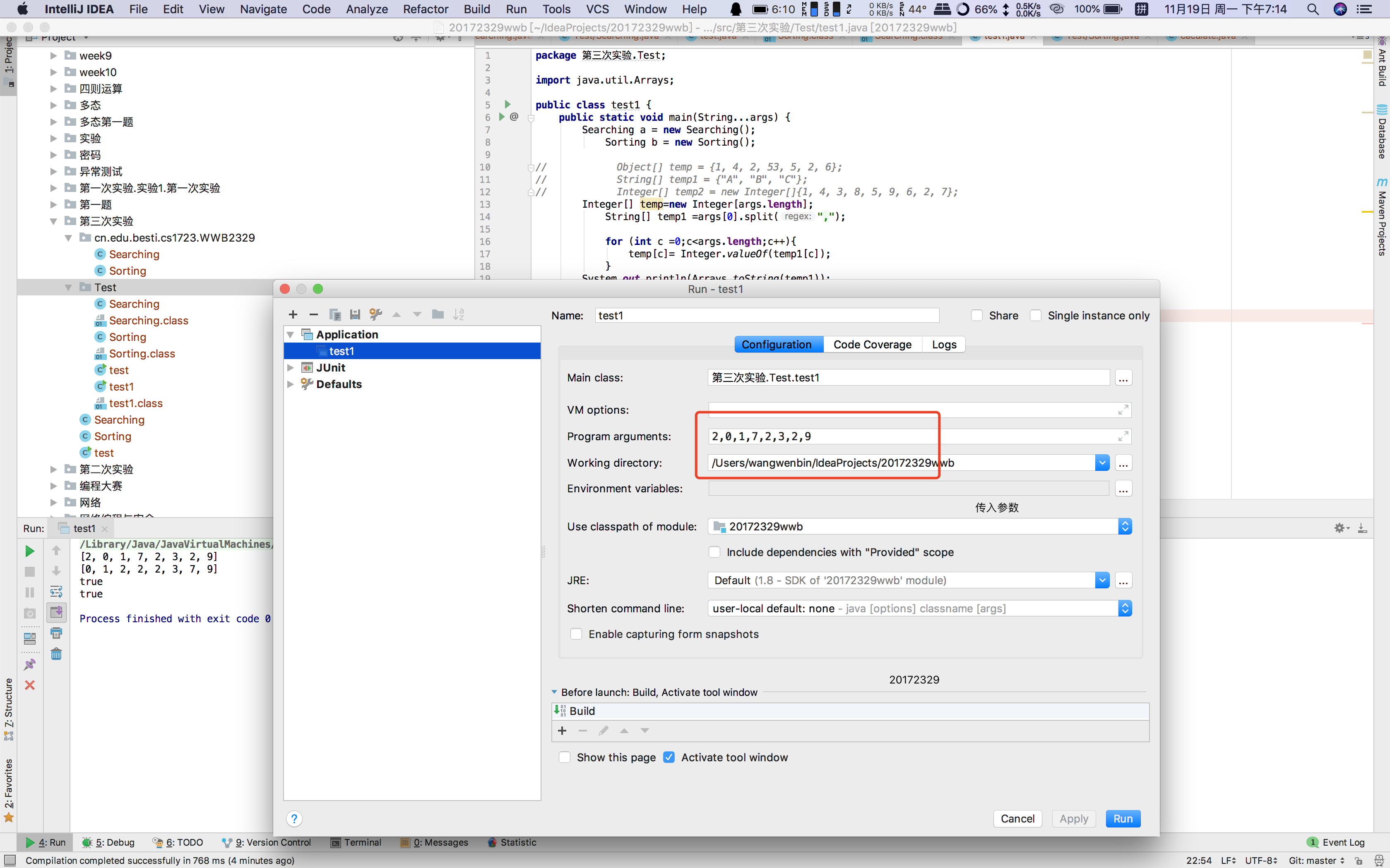Open help with question mark icon
This screenshot has height=868, width=1390.
[x=294, y=819]
